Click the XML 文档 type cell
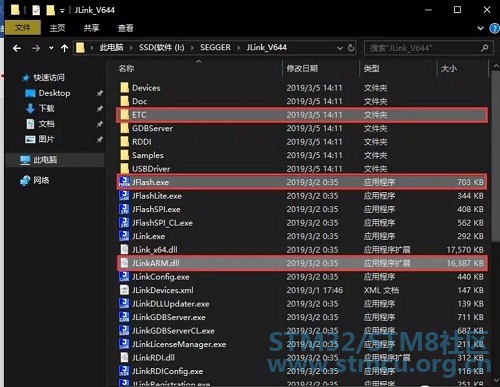 pos(381,290)
